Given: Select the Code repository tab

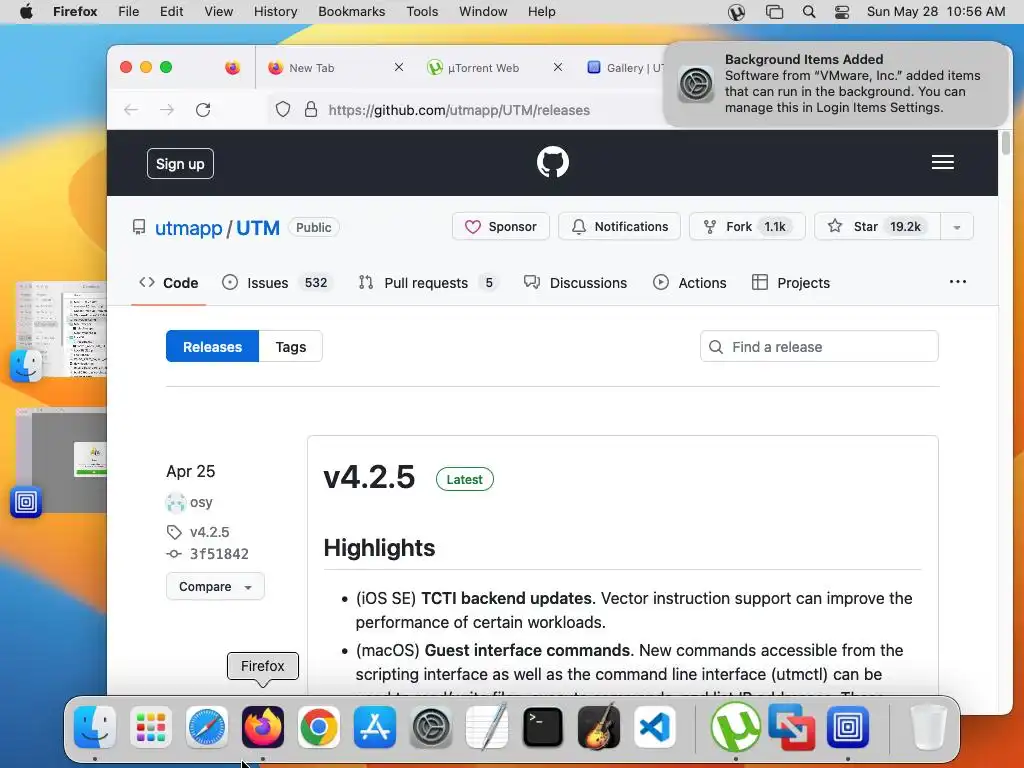Looking at the screenshot, I should click(x=168, y=283).
